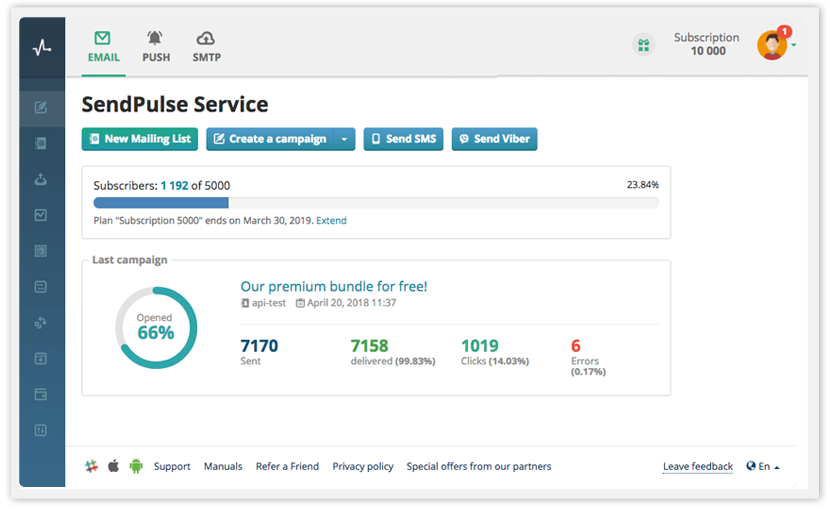This screenshot has width=830, height=509.
Task: Click the 1019 Clicks figure
Action: [x=480, y=346]
